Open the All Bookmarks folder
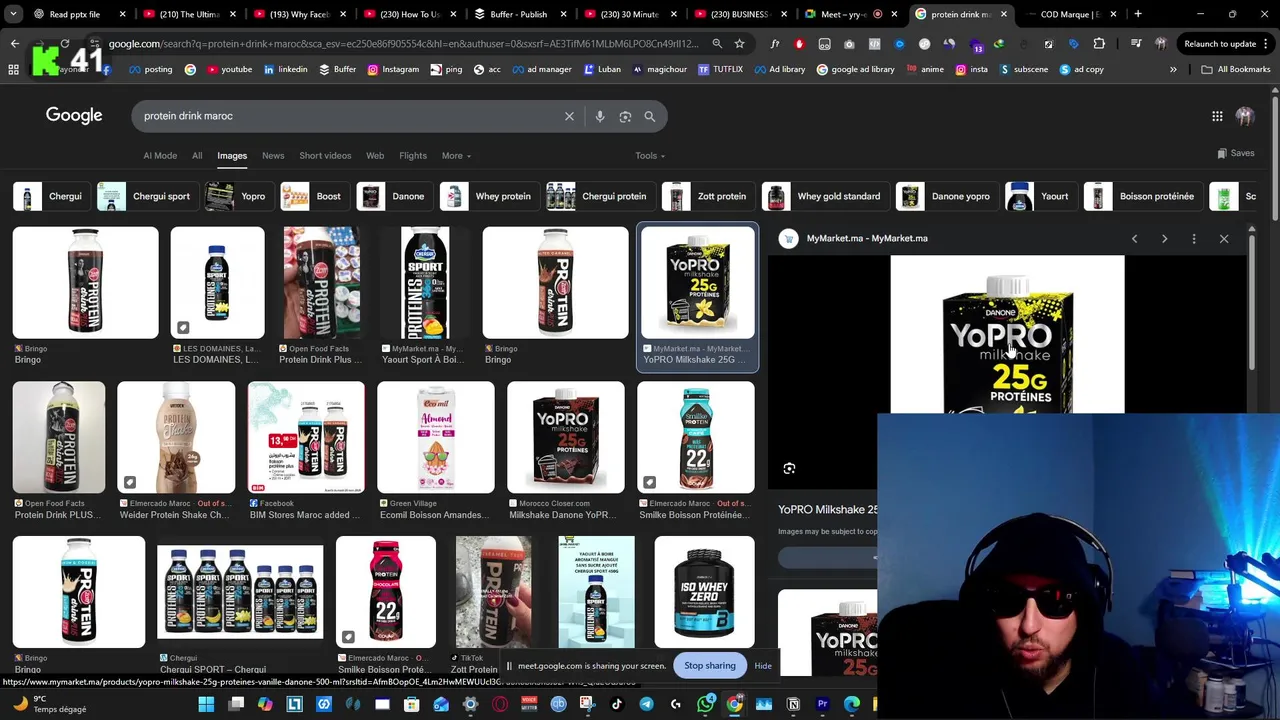This screenshot has width=1280, height=720. pos(1235,69)
